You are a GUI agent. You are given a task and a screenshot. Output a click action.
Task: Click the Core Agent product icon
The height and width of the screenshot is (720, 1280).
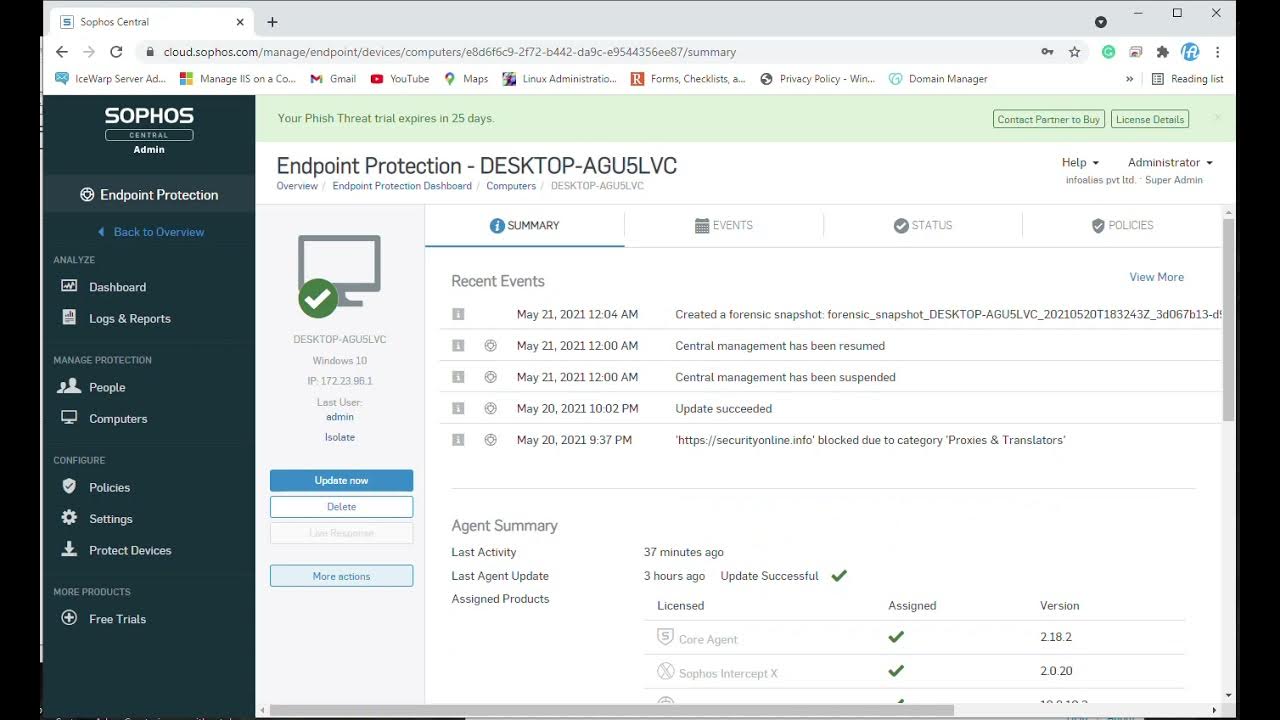pyautogui.click(x=665, y=637)
